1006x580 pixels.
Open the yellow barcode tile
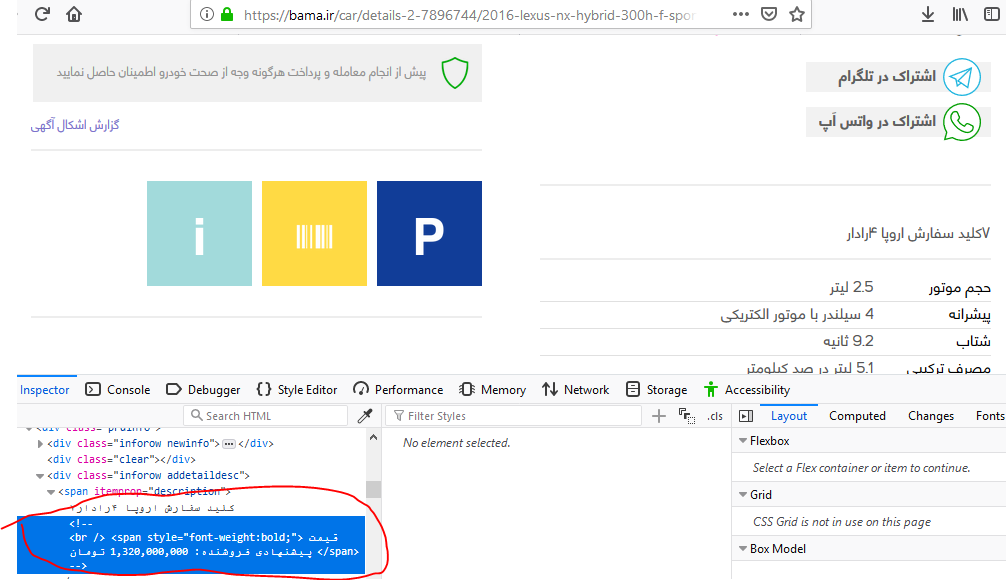pos(314,234)
